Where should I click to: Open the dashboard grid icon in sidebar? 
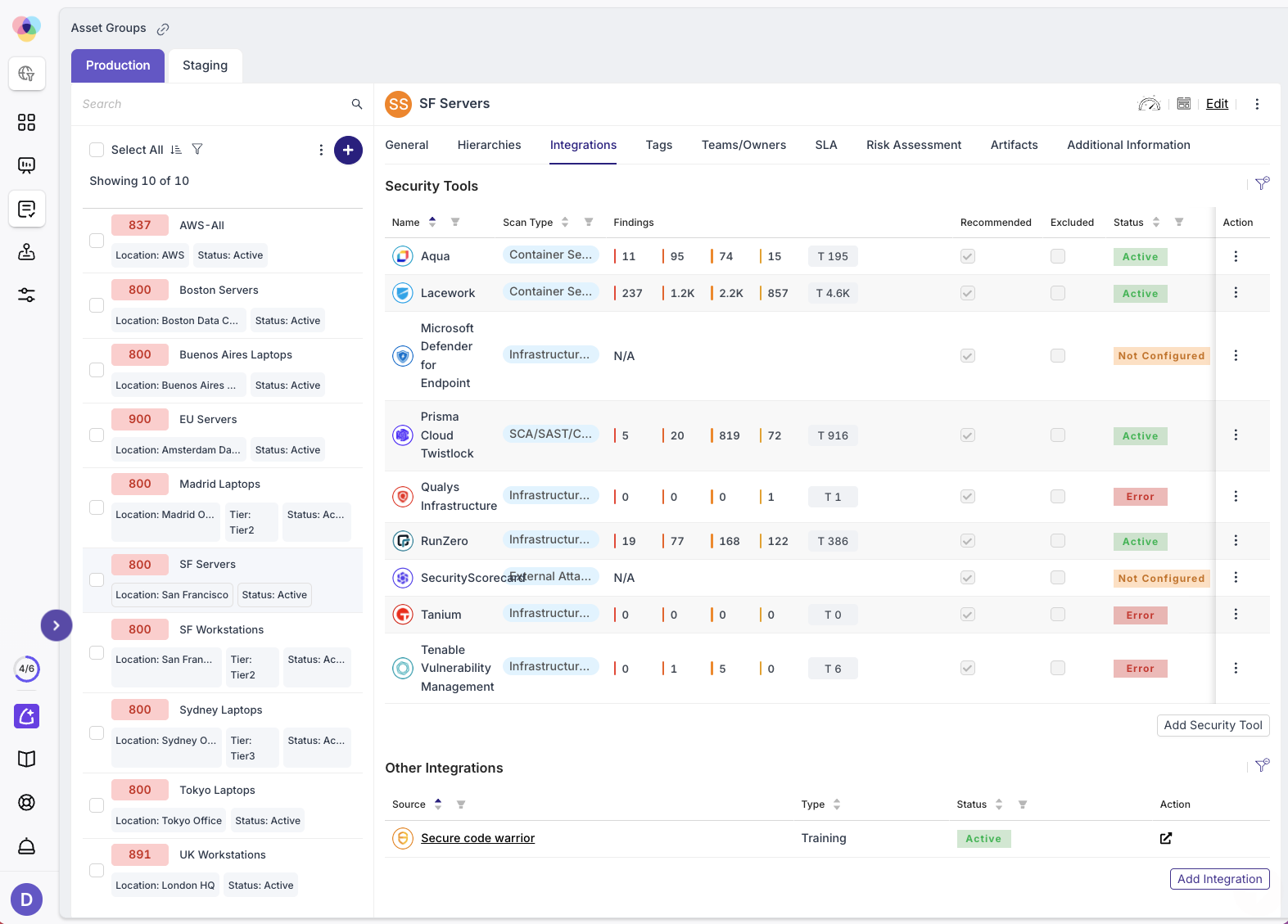coord(26,123)
